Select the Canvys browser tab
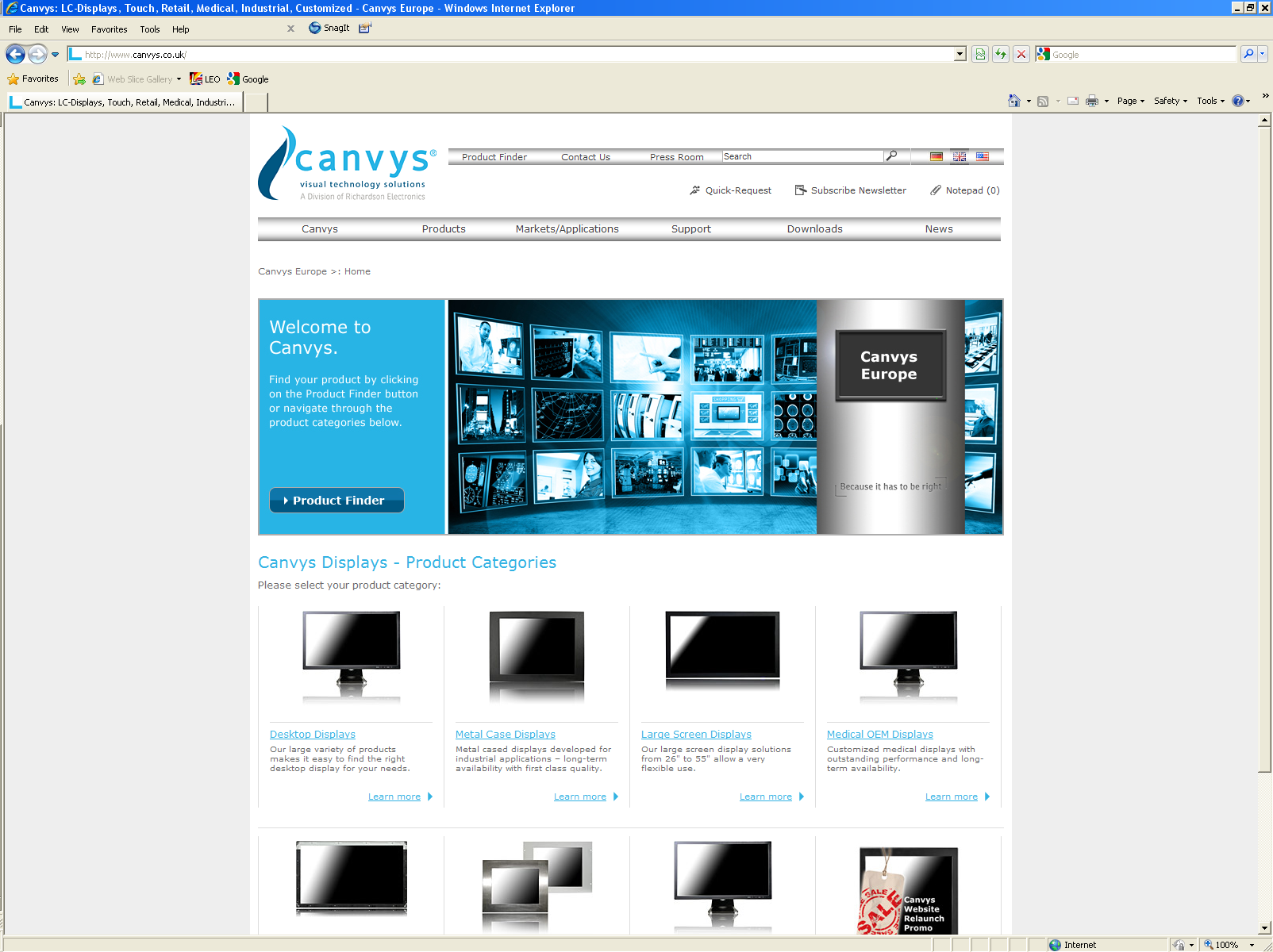The width and height of the screenshot is (1273, 952). (125, 102)
